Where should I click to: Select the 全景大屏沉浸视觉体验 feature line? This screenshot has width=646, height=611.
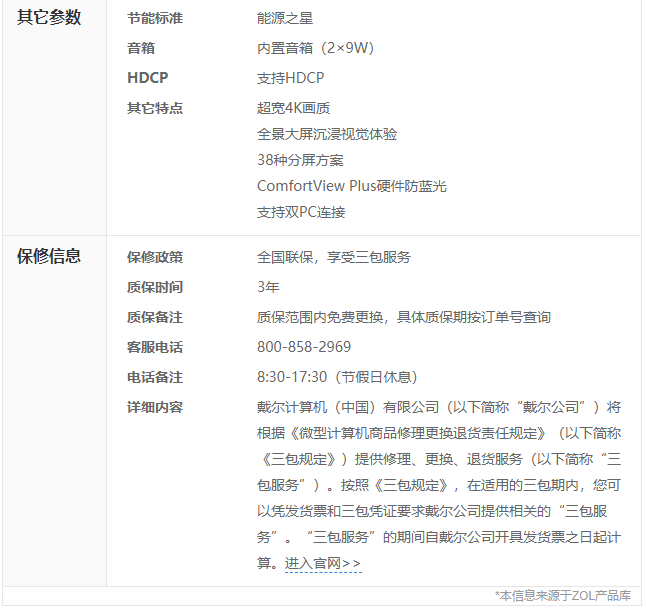[x=327, y=134]
